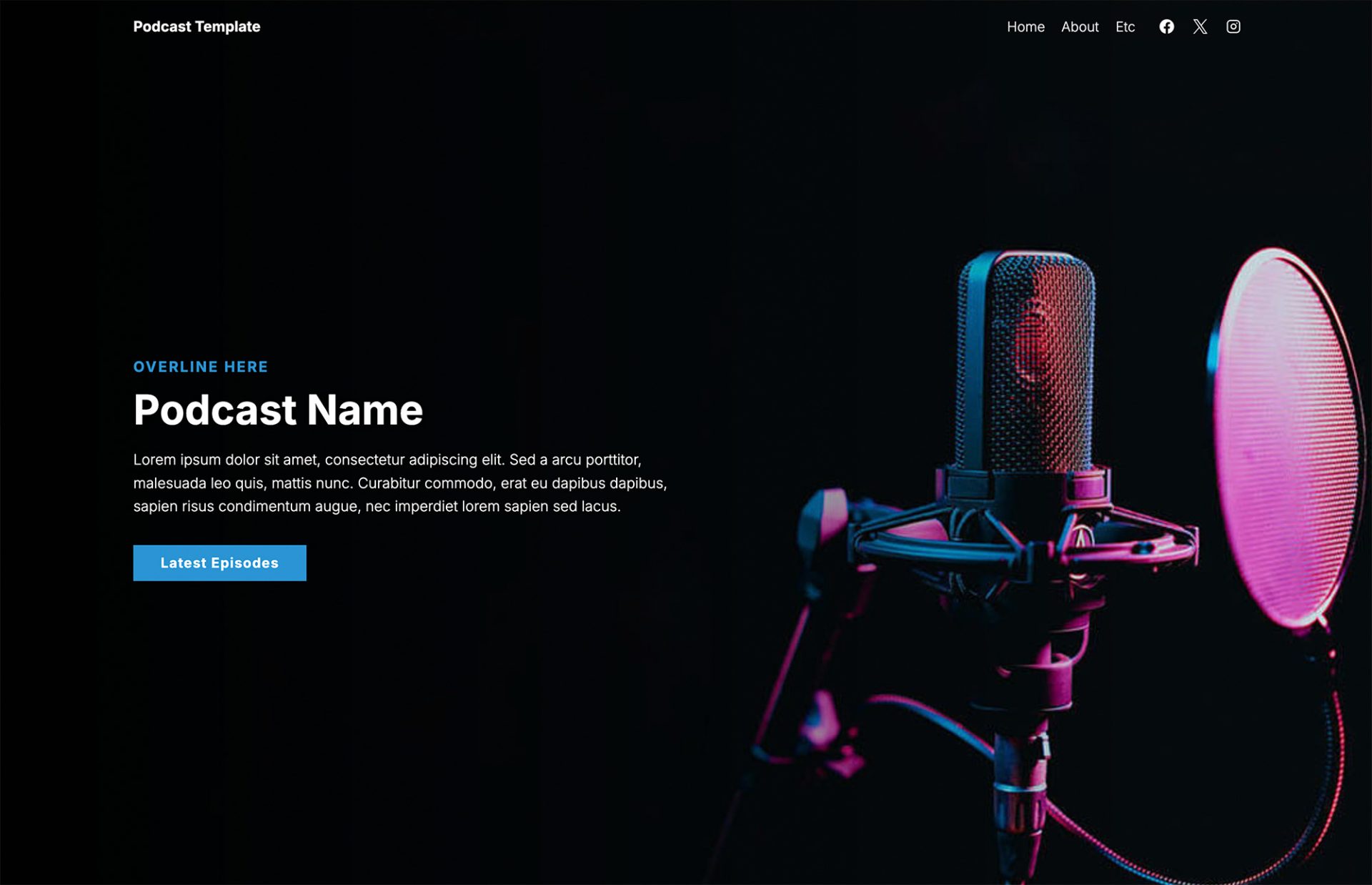This screenshot has height=885, width=1372.
Task: Click the Latest Episodes button
Action: pos(219,563)
